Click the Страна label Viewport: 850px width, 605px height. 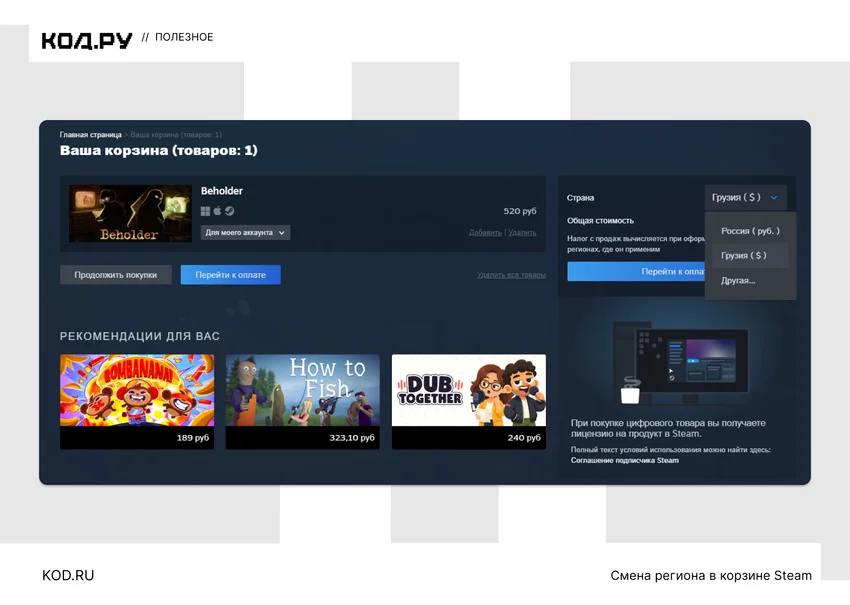click(581, 198)
